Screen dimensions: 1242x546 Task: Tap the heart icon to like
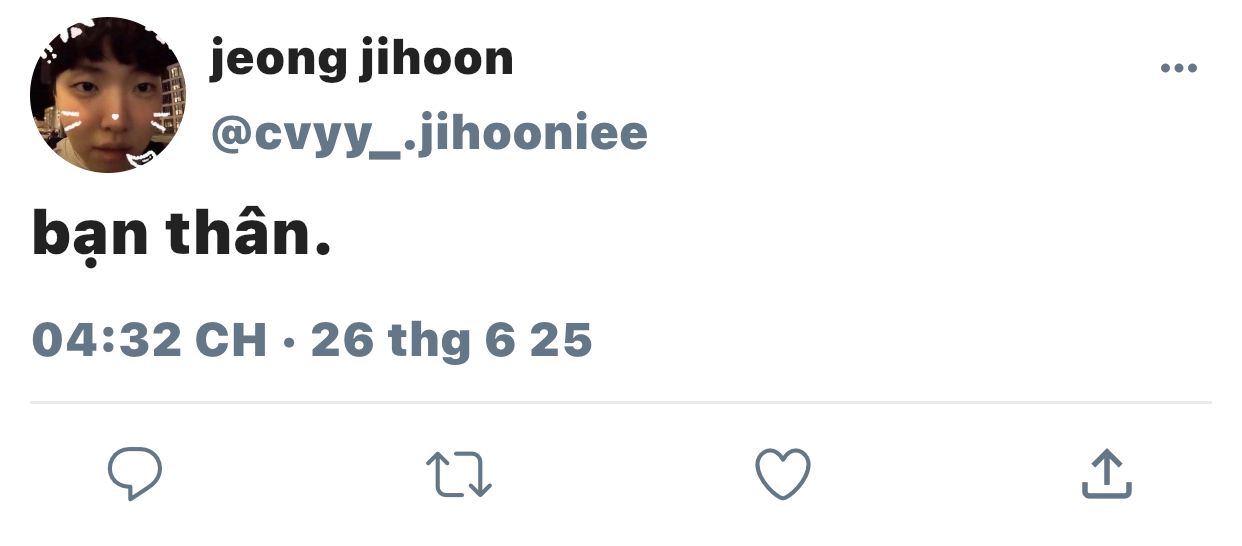[782, 474]
